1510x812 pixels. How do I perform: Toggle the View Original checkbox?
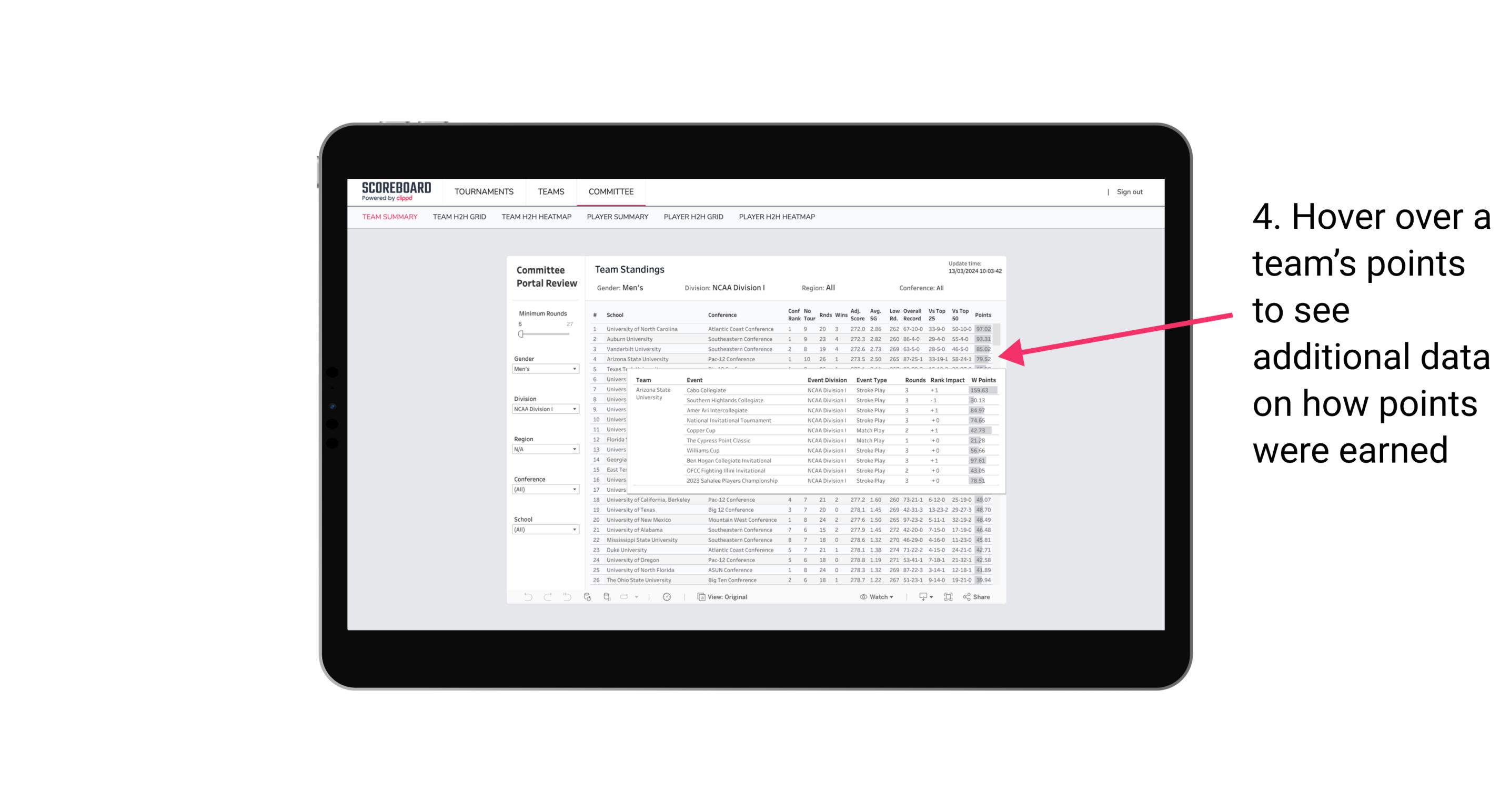tap(723, 597)
